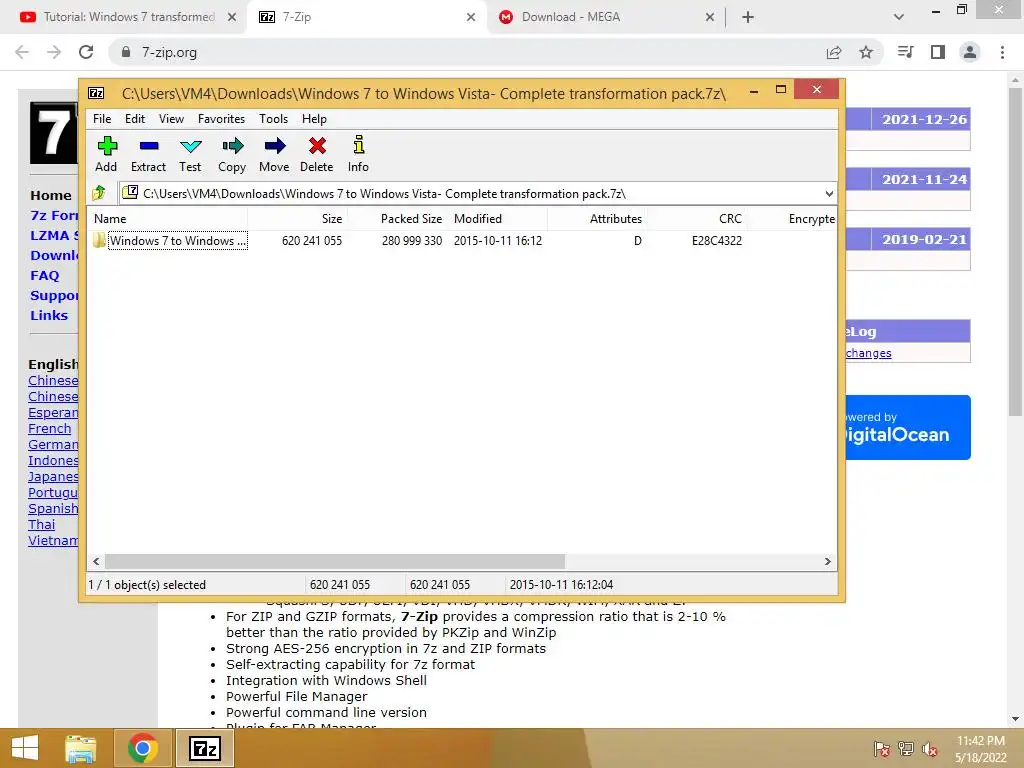Open the Chrome media control icon
This screenshot has width=1024, height=768.
click(906, 52)
